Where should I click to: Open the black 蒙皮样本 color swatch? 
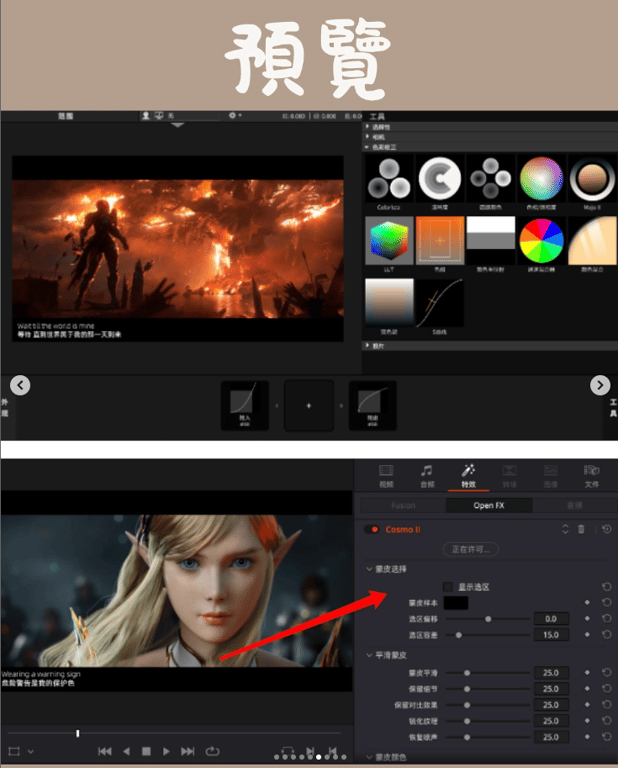tap(455, 602)
